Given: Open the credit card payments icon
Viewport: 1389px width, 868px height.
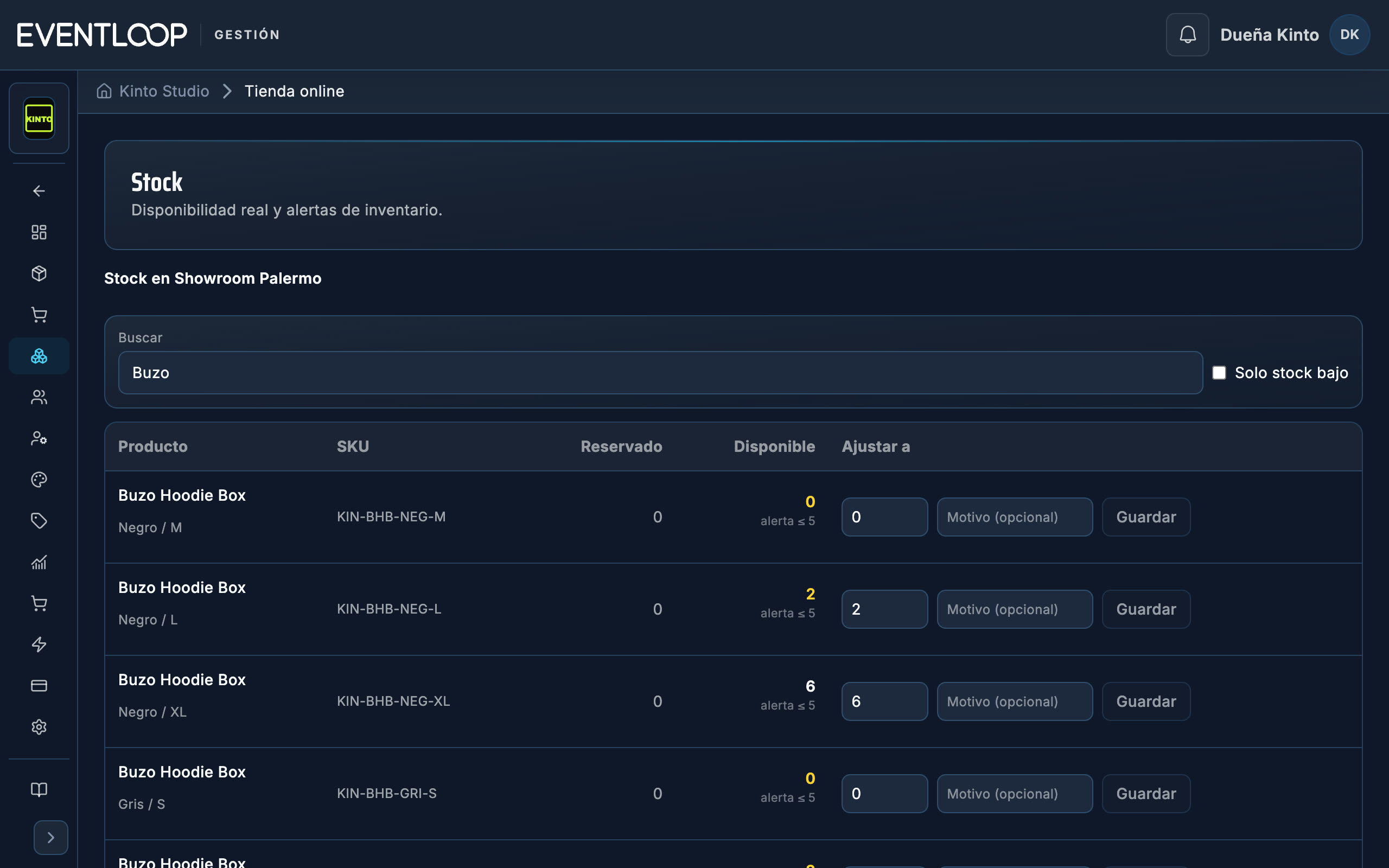Looking at the screenshot, I should 39,685.
